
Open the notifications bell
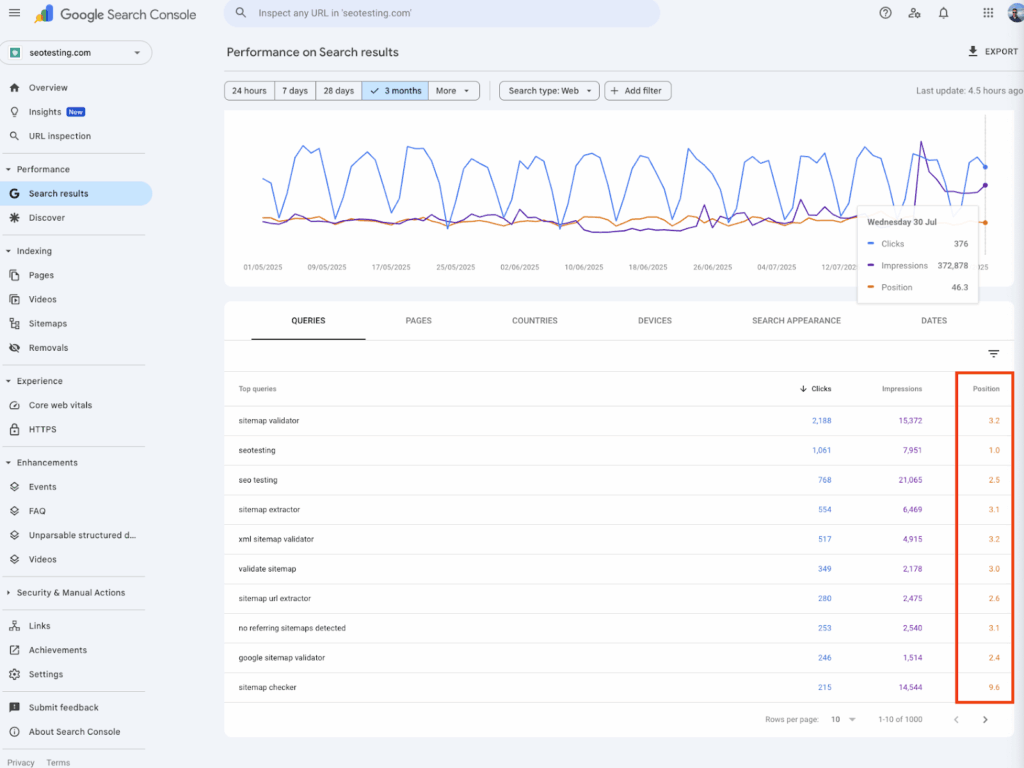944,13
